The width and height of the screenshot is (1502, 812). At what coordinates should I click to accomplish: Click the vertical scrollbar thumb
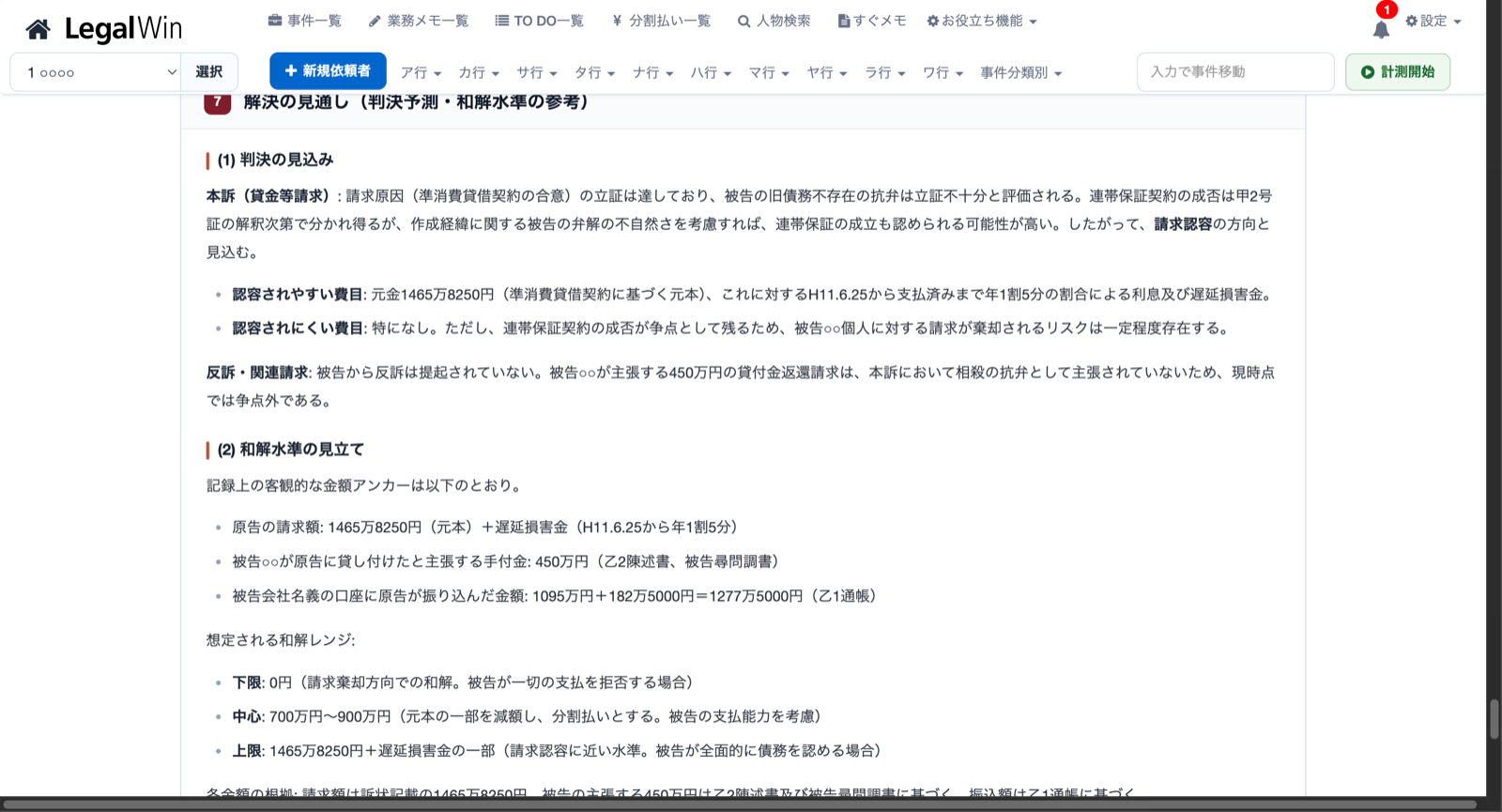(1494, 719)
